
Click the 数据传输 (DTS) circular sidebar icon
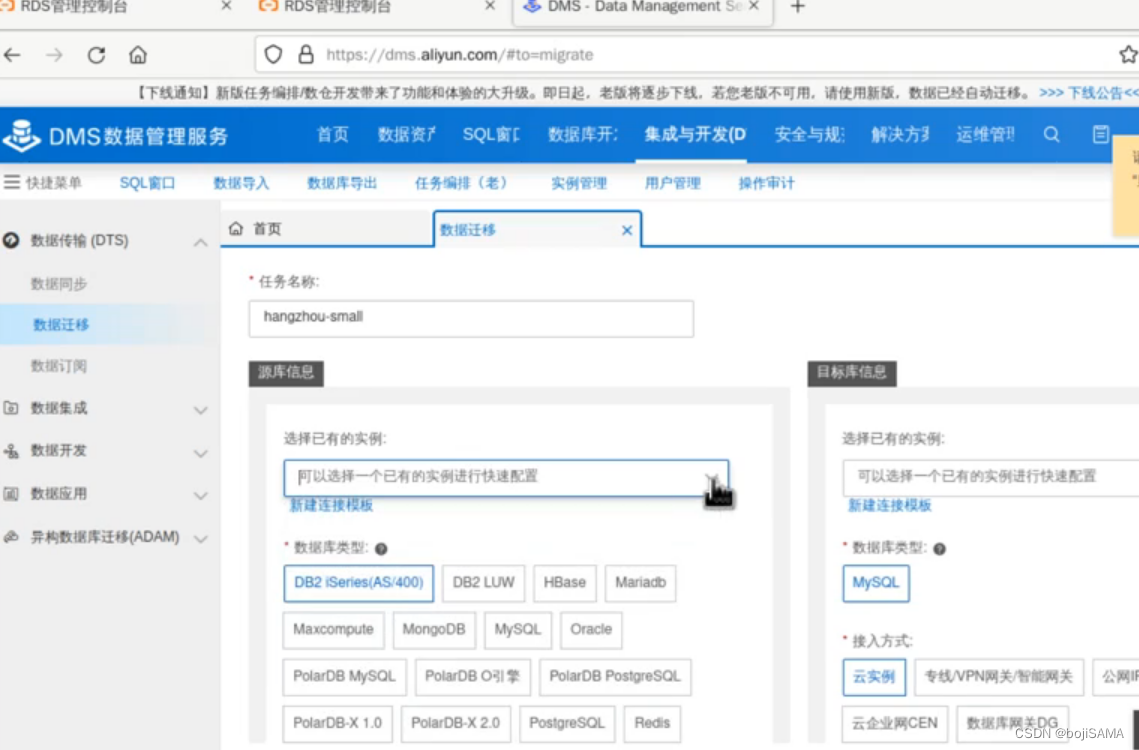(10, 241)
